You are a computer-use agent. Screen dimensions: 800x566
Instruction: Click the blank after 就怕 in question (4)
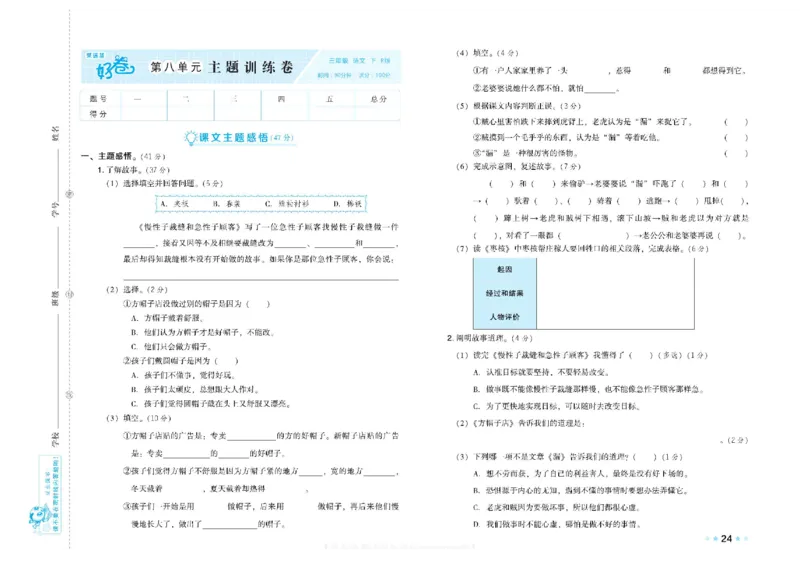point(599,89)
